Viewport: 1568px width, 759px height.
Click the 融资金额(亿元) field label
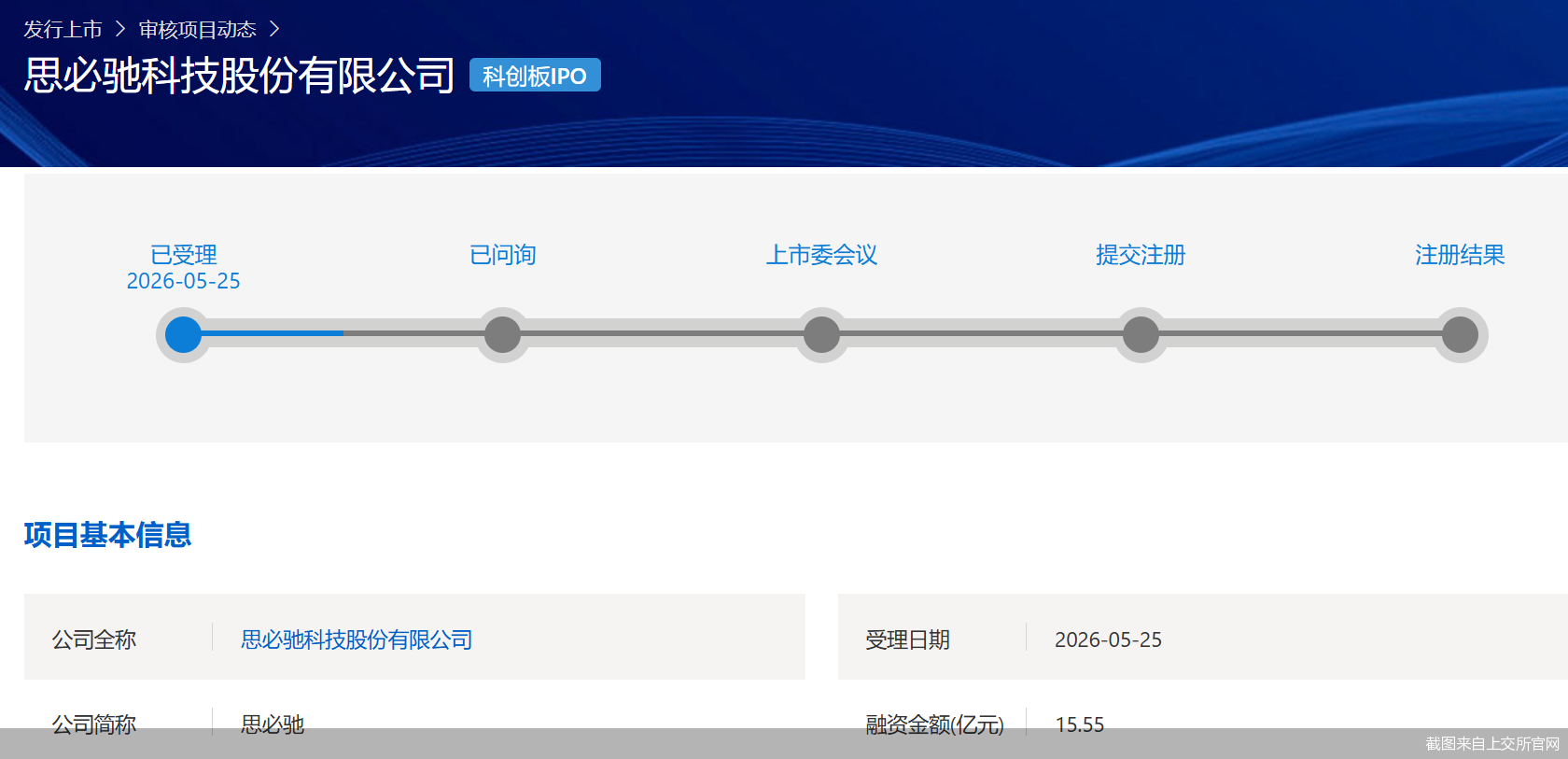[934, 724]
